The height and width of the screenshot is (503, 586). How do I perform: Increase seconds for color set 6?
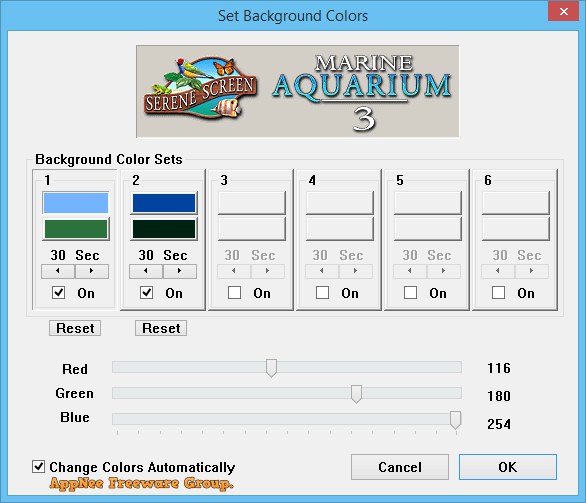click(532, 271)
